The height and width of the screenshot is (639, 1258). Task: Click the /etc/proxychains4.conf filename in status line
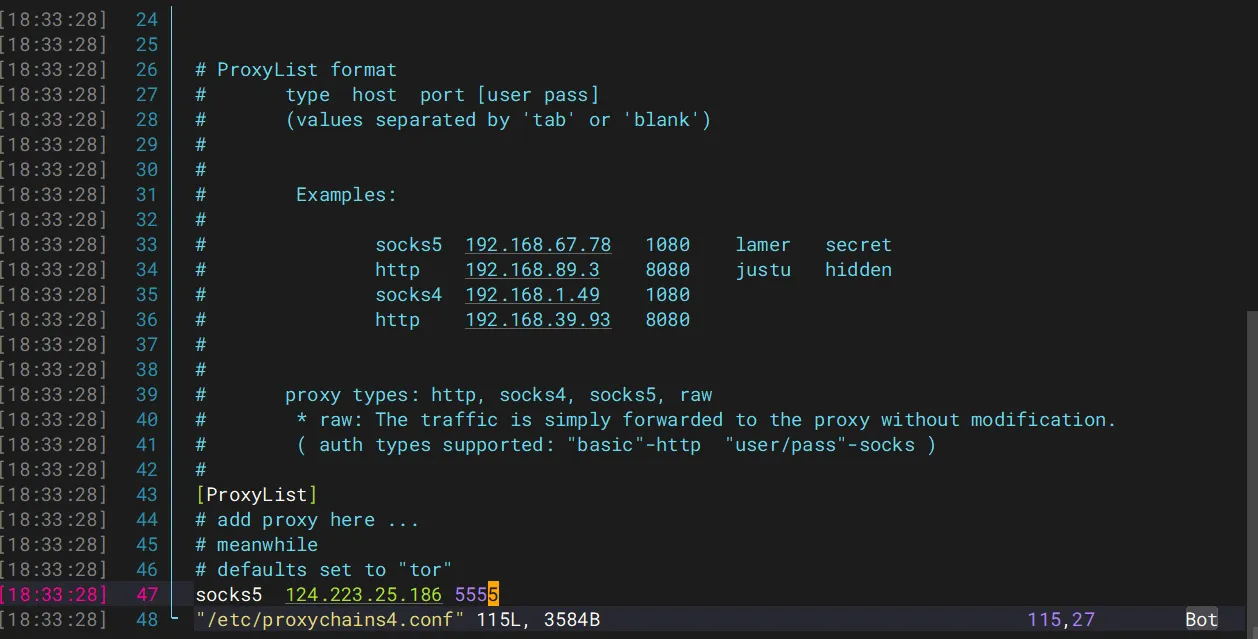point(330,620)
